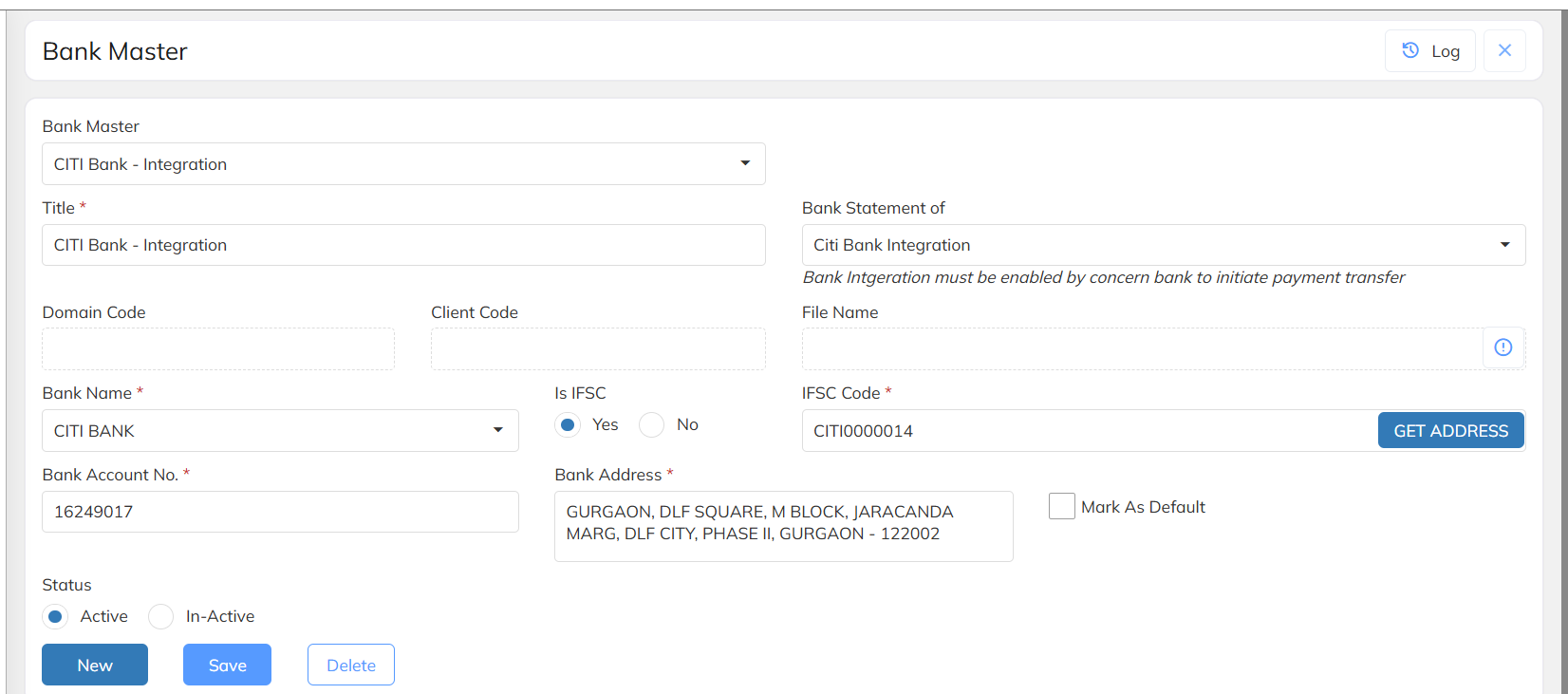Click the Bank Address text area
Screen dimensions: 1568x694
(784, 526)
